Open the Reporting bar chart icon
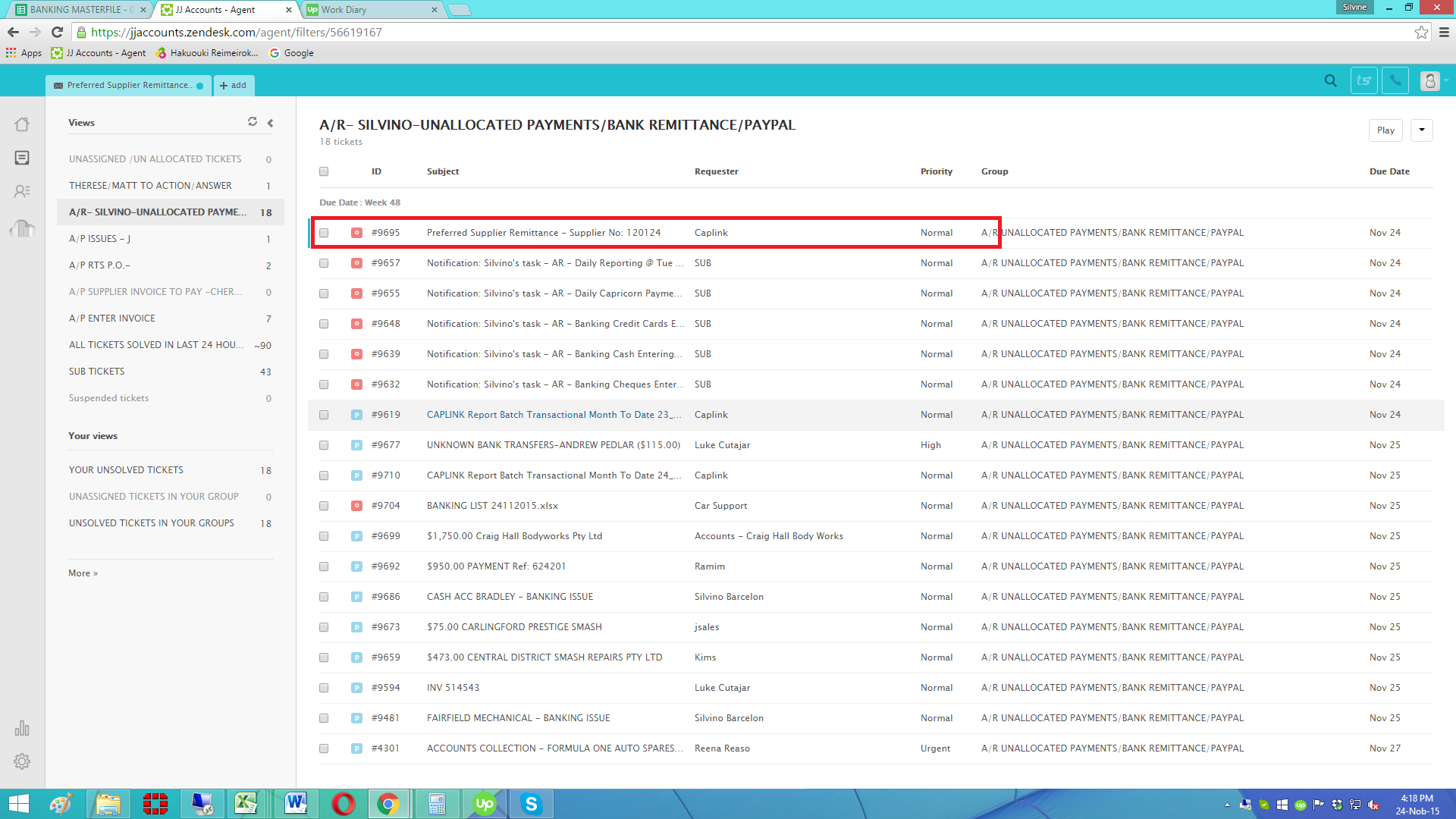The width and height of the screenshot is (1456, 819). coord(22,729)
